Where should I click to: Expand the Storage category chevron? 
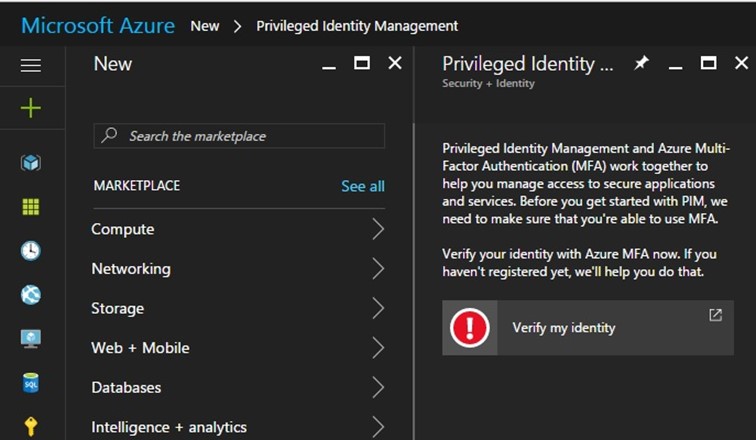coord(378,308)
